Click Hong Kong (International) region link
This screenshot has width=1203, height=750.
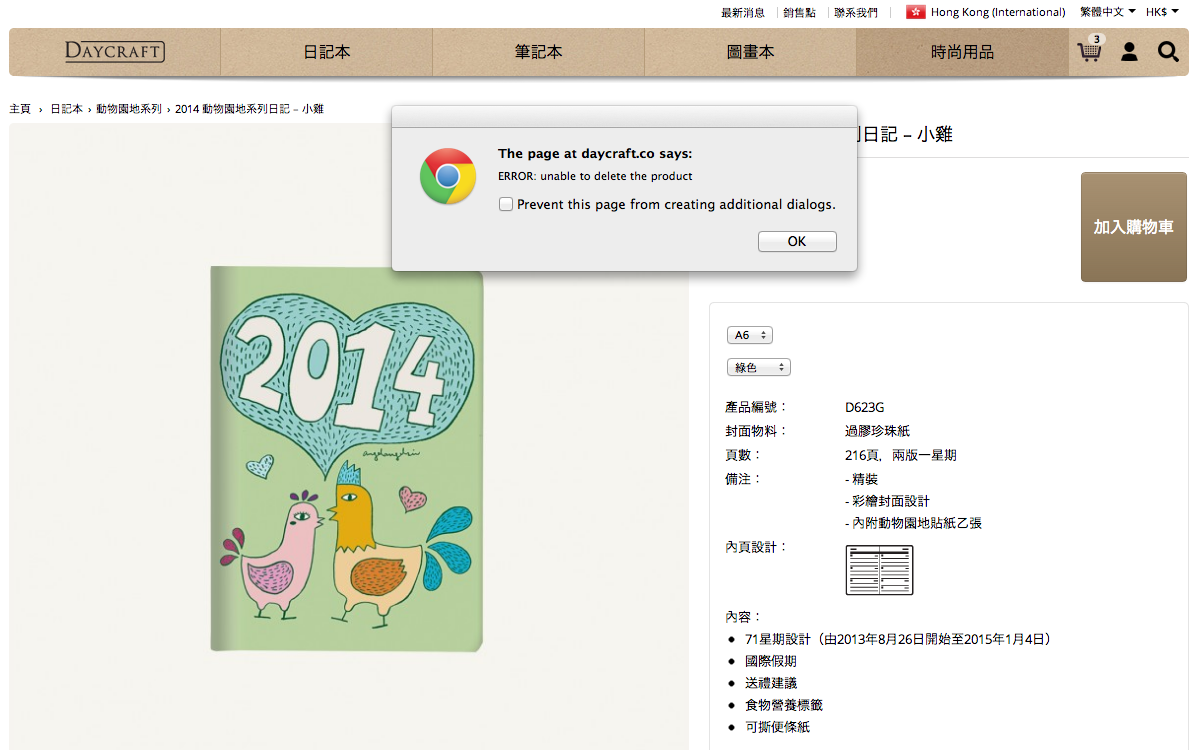998,12
